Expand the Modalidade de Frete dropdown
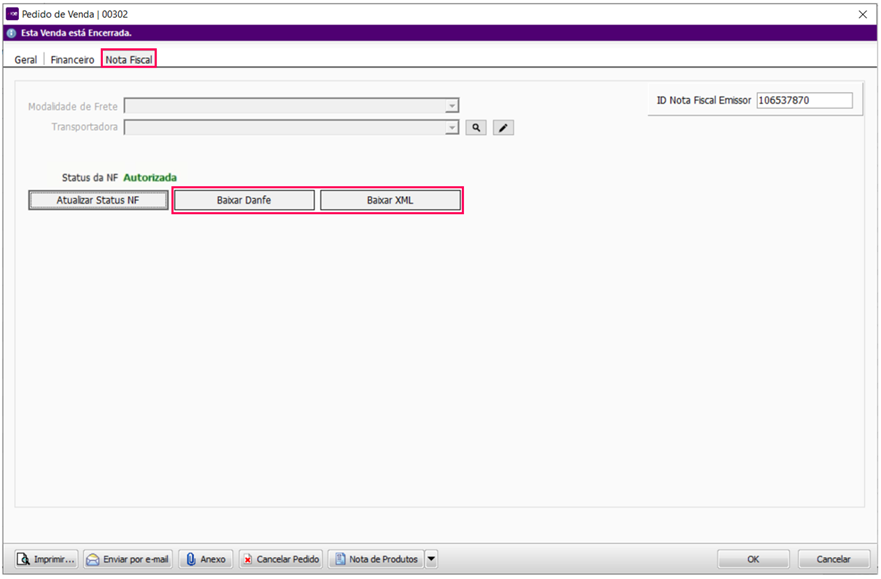The height and width of the screenshot is (579, 881). [451, 106]
